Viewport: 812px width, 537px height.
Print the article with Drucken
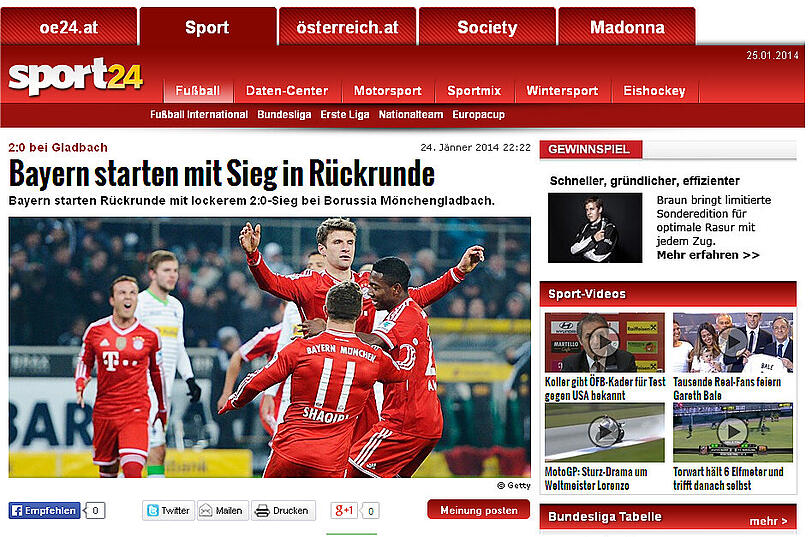coord(283,511)
